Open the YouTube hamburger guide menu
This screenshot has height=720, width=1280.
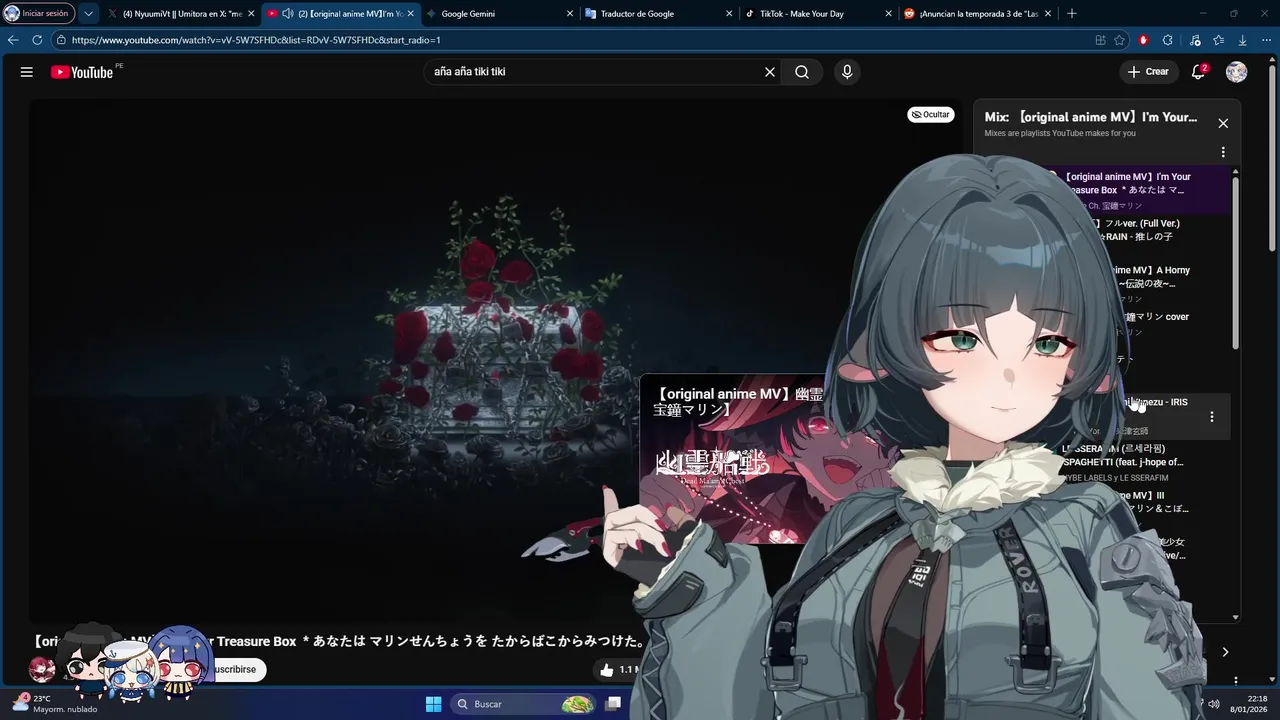(27, 72)
